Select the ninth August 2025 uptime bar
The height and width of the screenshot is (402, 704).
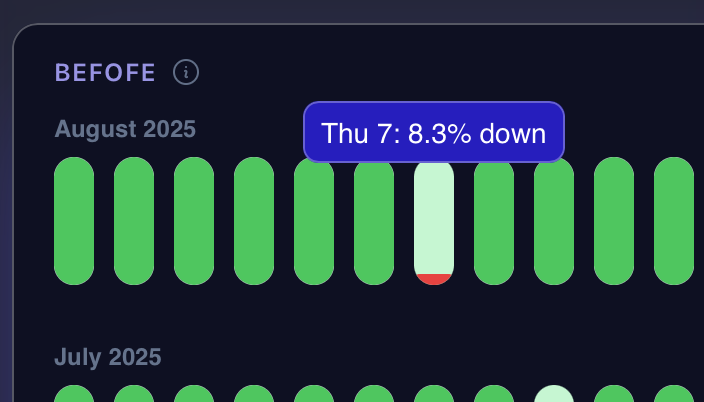[x=554, y=221]
